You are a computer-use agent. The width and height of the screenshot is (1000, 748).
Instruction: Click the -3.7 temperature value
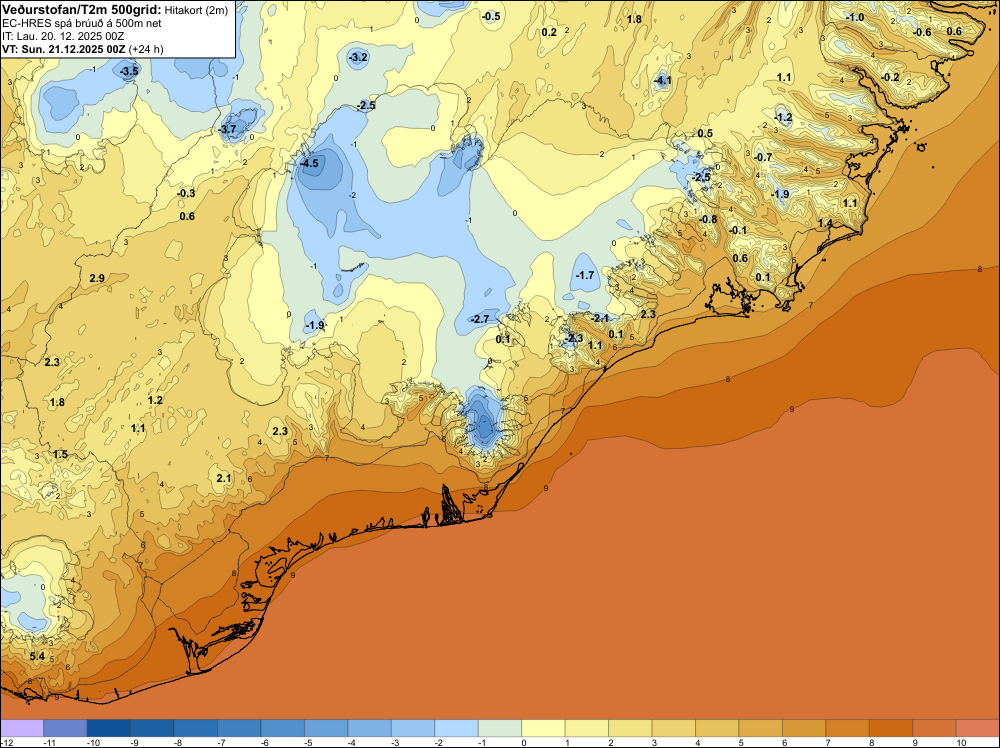click(x=227, y=129)
